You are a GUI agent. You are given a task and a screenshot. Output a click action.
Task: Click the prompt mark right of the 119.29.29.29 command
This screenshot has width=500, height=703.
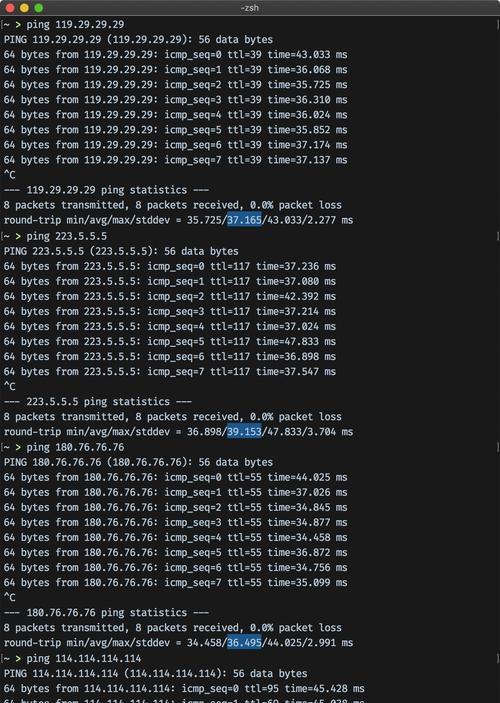[498, 24]
